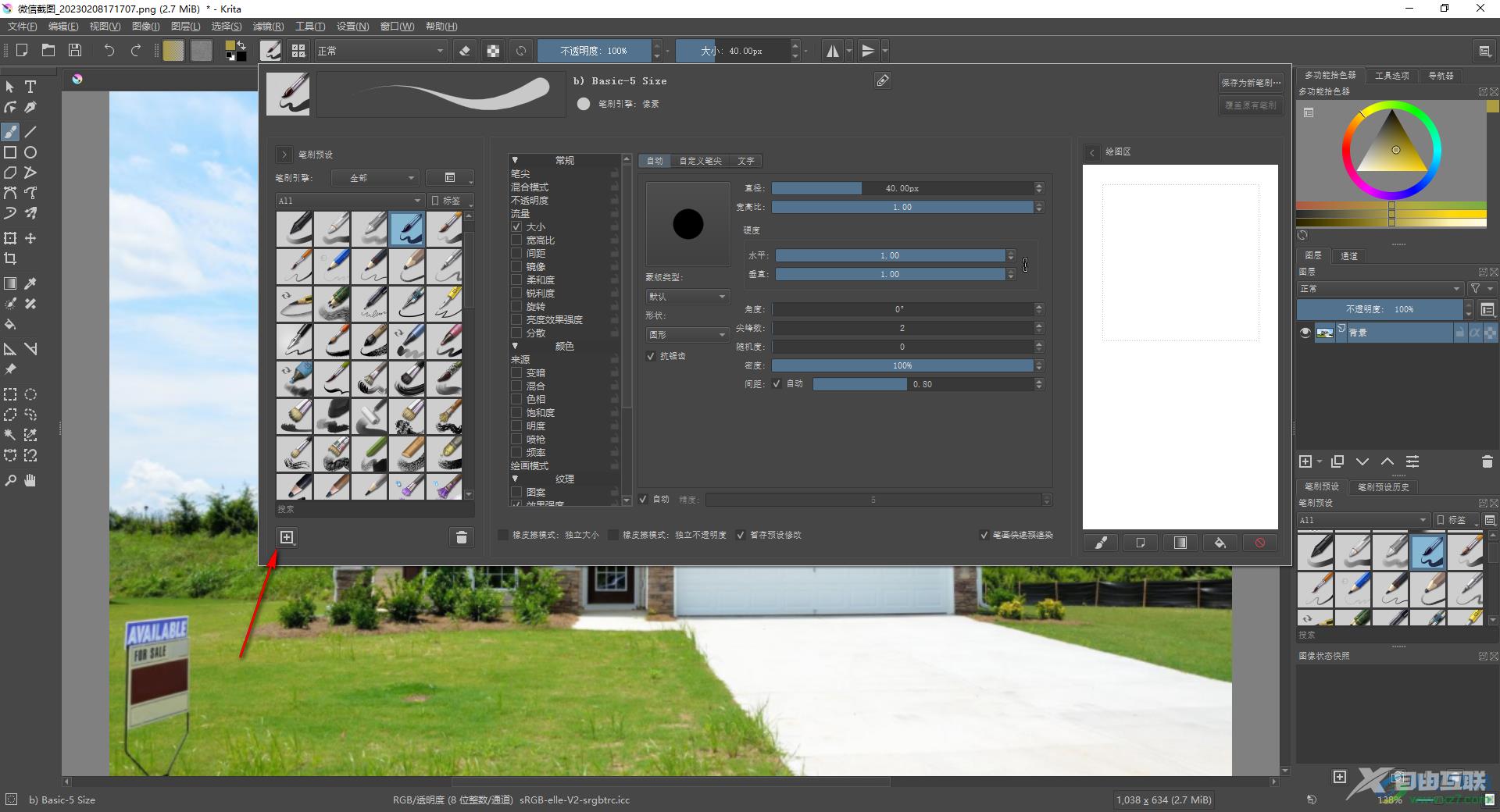
Task: Open brush engine 全部 dropdown
Action: tap(375, 178)
